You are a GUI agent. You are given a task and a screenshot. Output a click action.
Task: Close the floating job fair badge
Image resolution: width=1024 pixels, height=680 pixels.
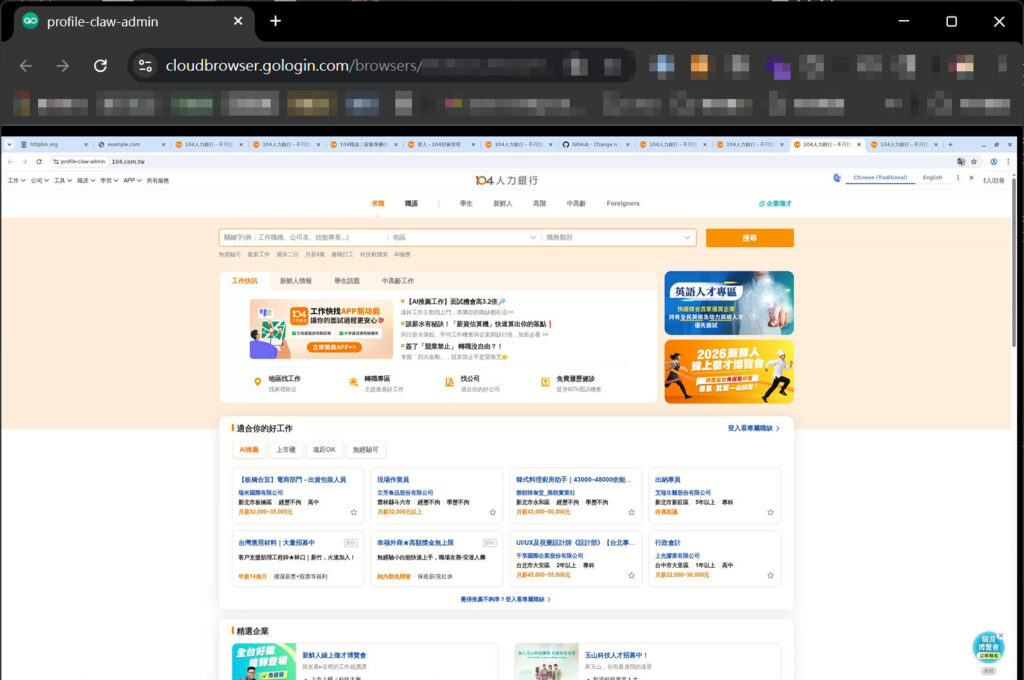(x=1000, y=636)
